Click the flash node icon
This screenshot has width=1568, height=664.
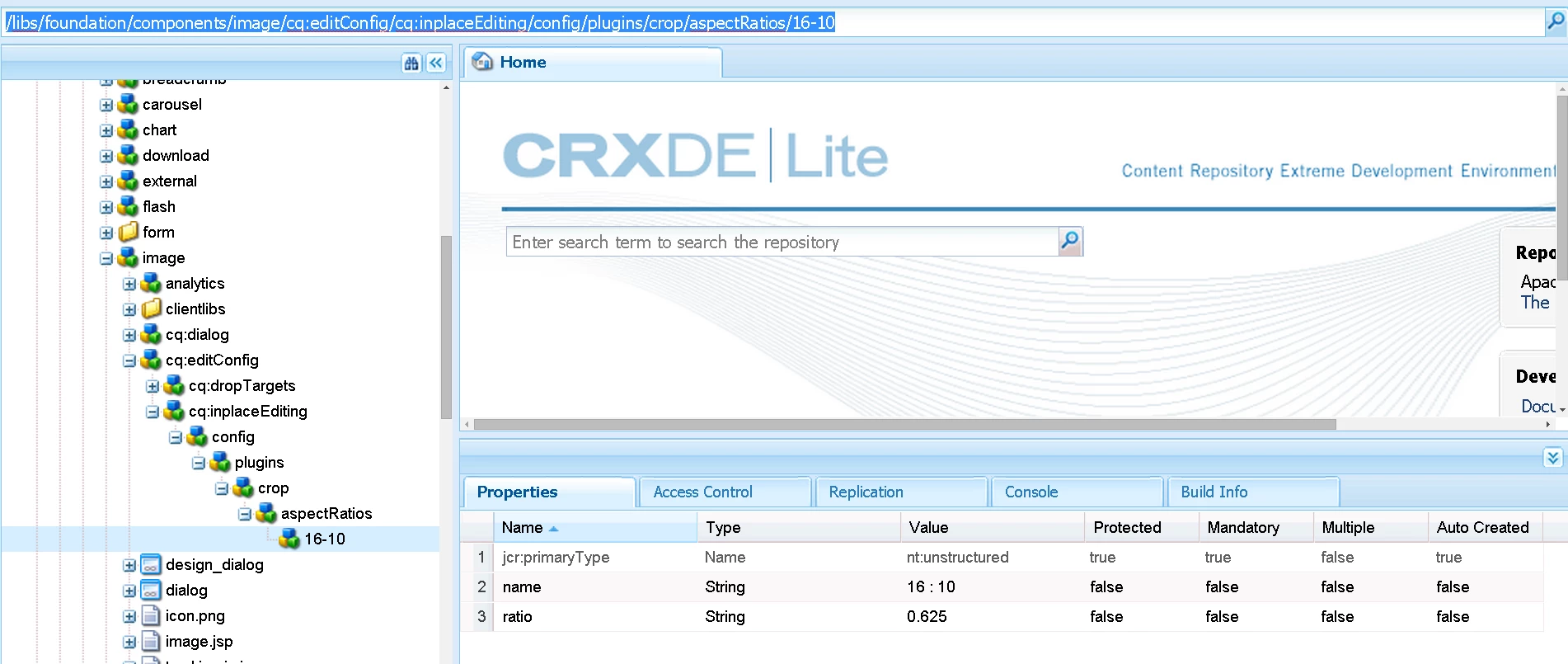tap(128, 206)
